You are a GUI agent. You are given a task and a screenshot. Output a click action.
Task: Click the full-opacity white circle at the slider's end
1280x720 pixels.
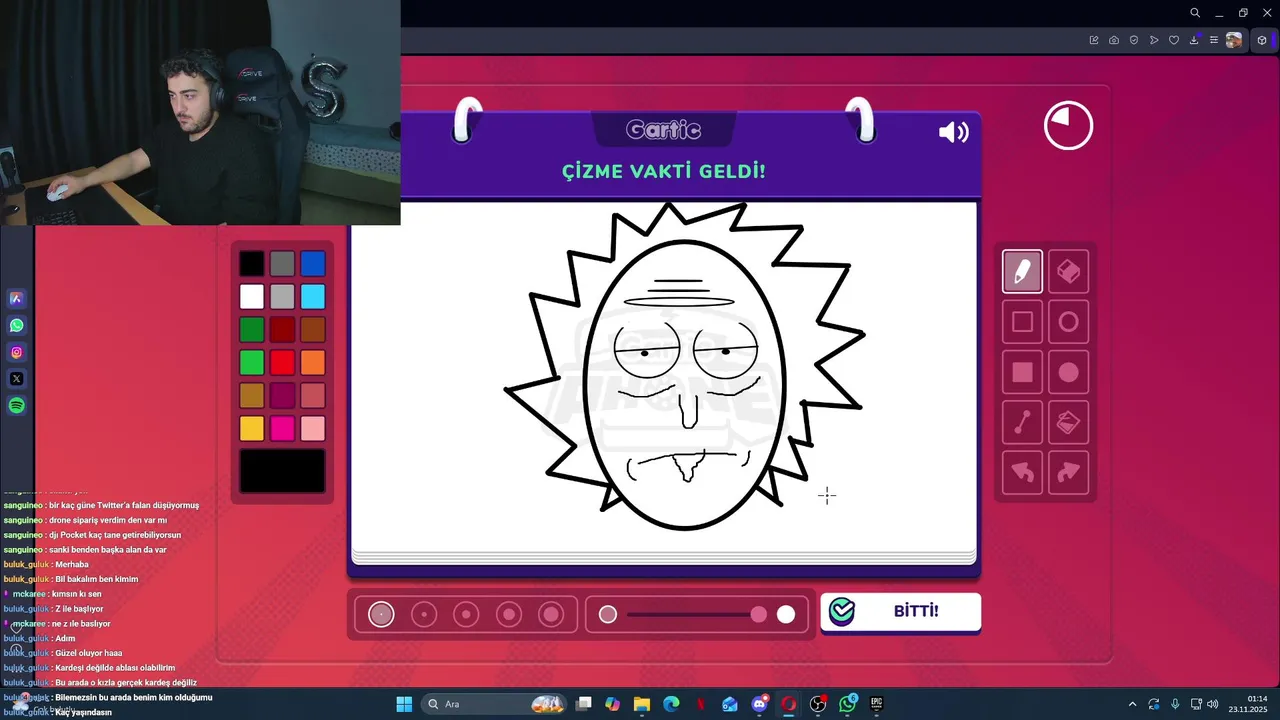786,614
